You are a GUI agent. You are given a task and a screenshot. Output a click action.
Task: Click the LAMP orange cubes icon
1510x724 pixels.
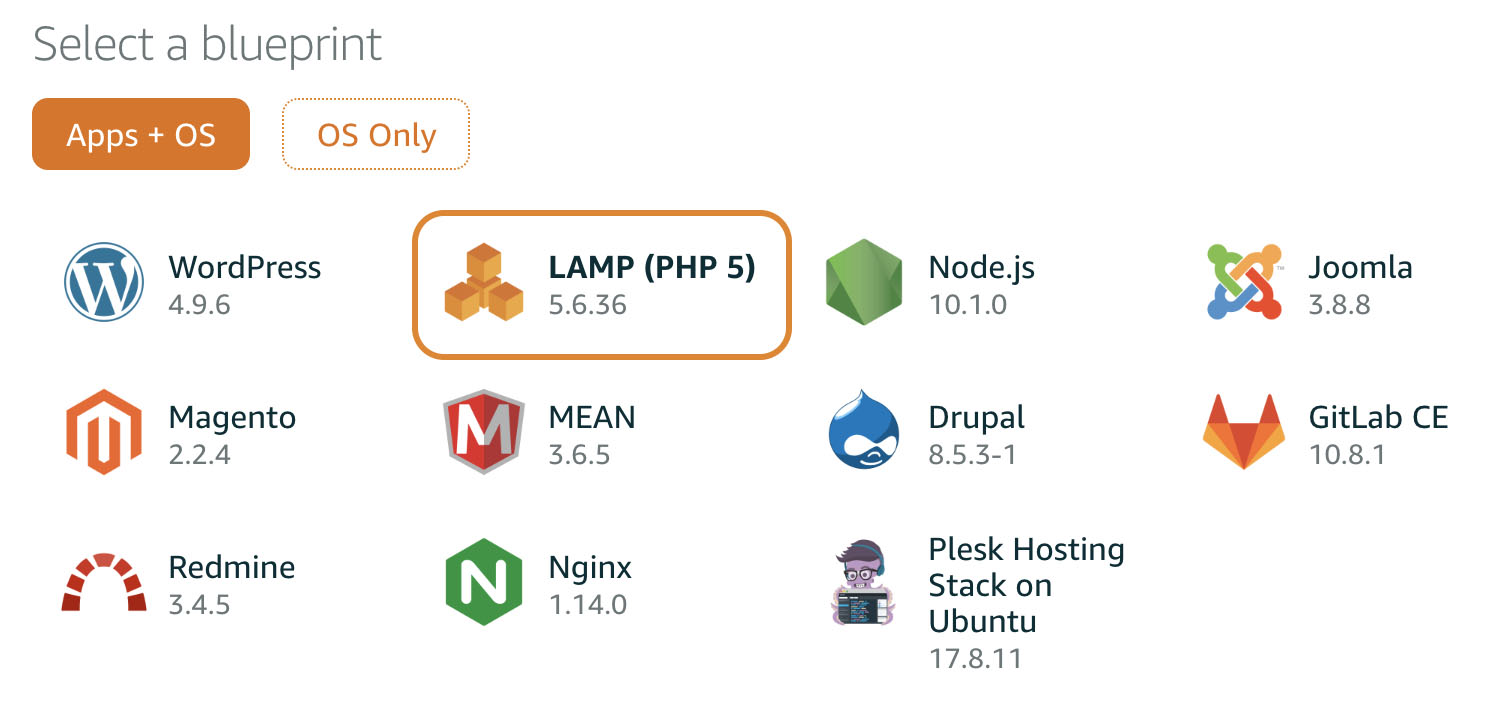pos(484,283)
